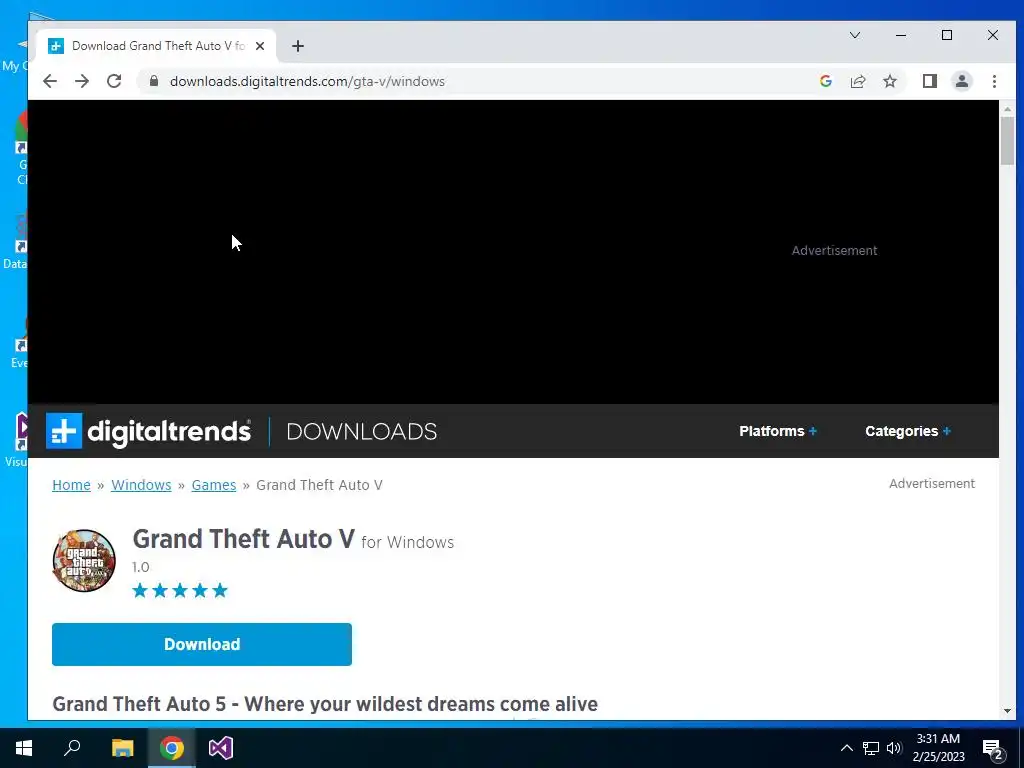Go forward one page in Chrome

point(82,81)
